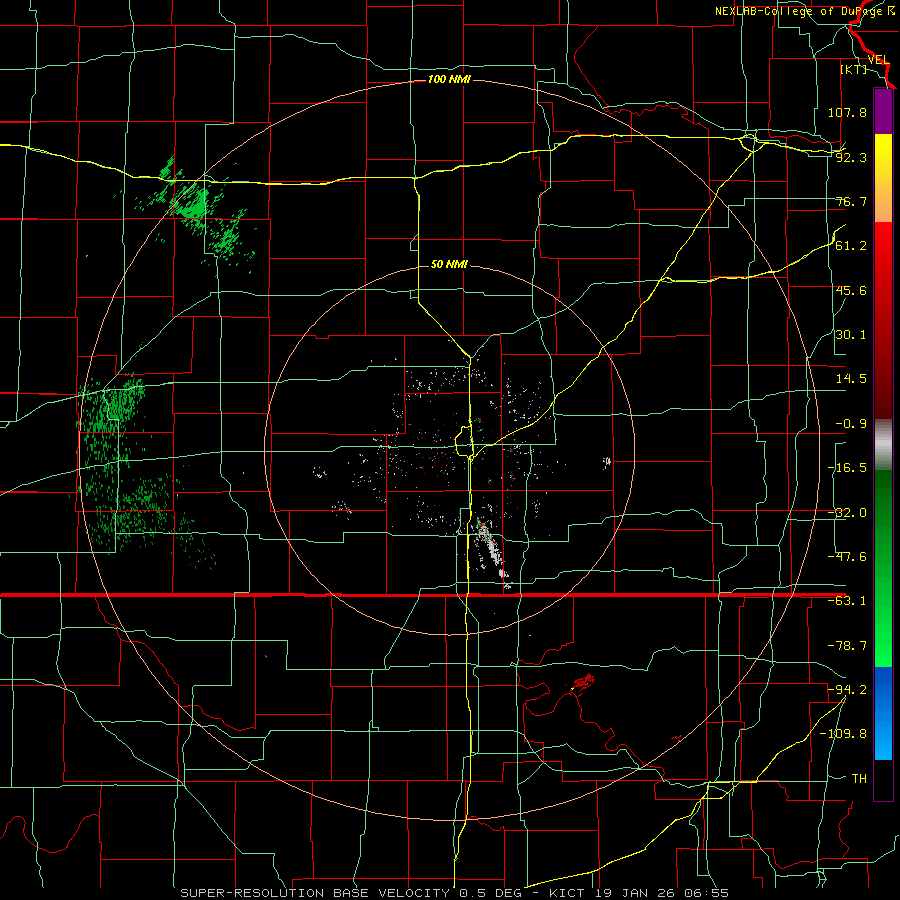
Task: Click the 50 NMI range ring label
Action: click(449, 264)
